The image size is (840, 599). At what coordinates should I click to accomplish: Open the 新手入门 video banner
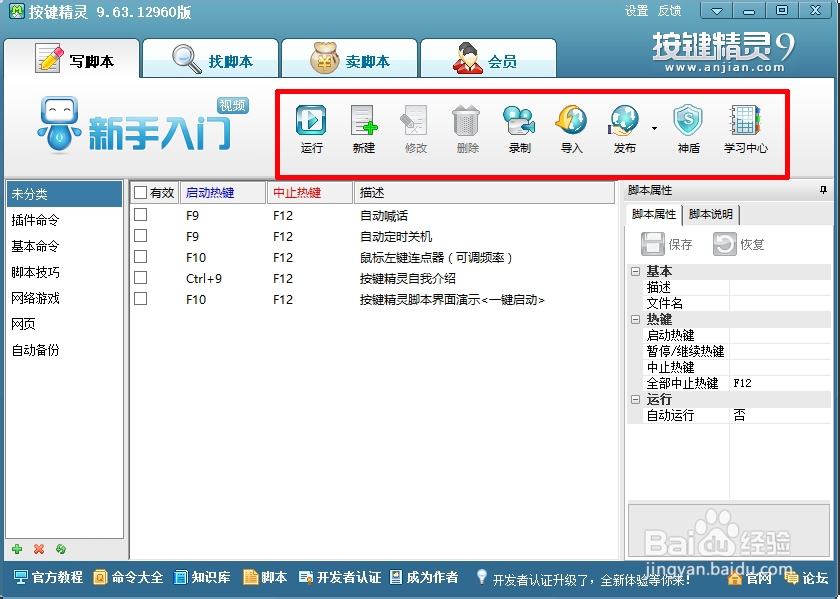144,126
